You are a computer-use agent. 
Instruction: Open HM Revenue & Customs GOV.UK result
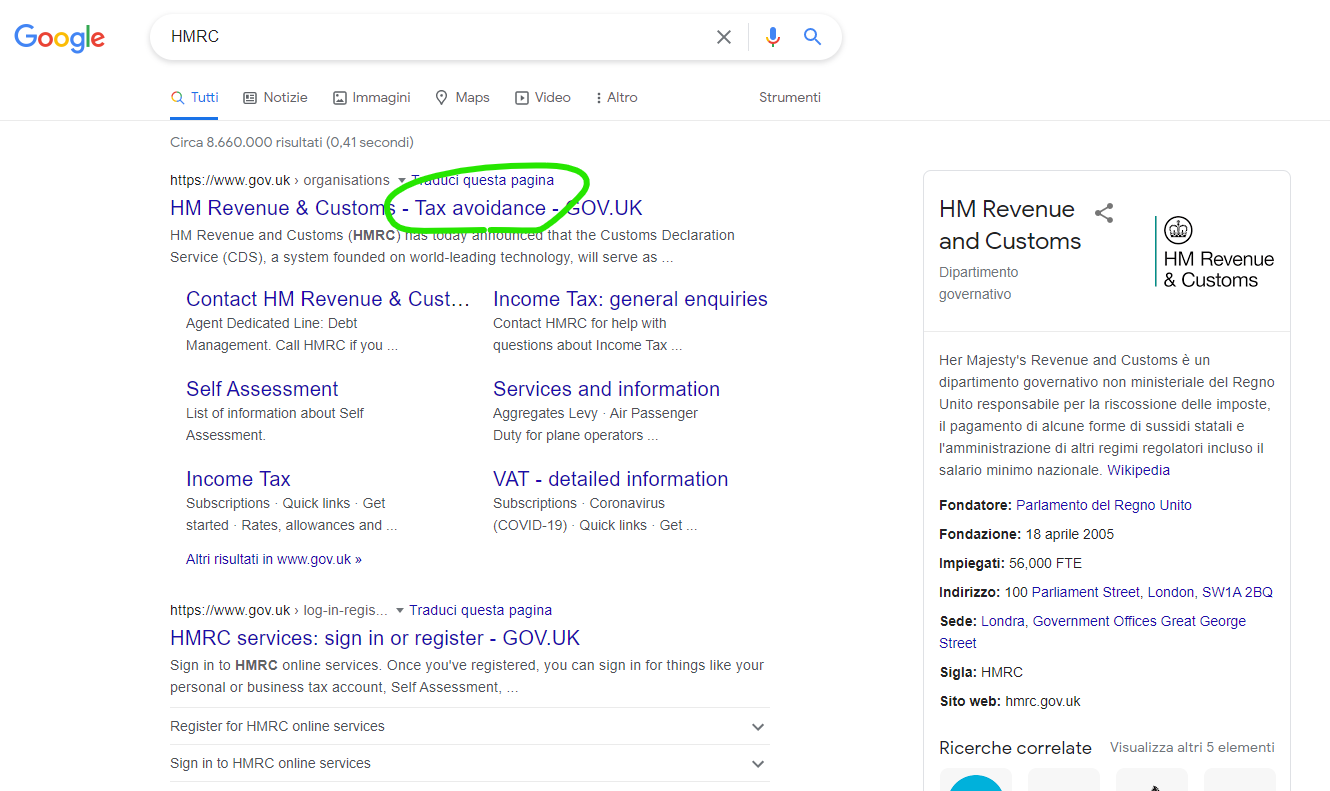click(x=406, y=208)
